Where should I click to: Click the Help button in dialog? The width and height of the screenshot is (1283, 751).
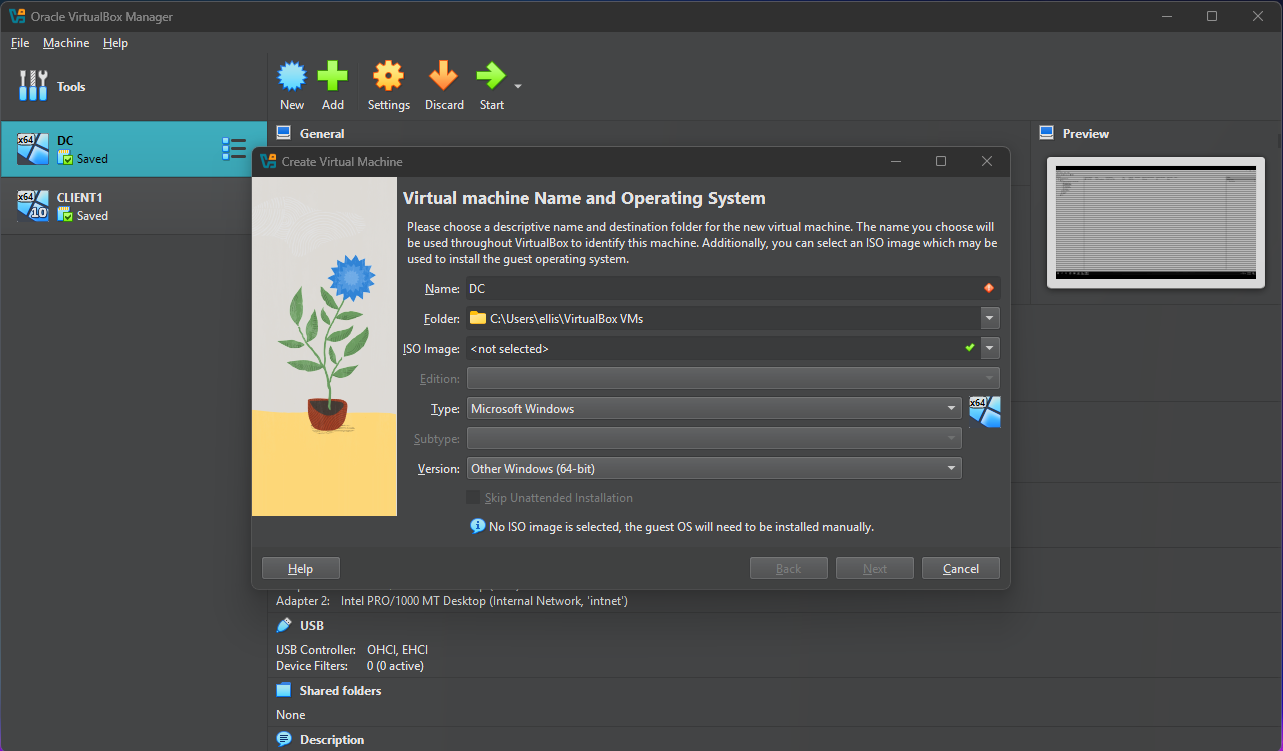[x=301, y=568]
